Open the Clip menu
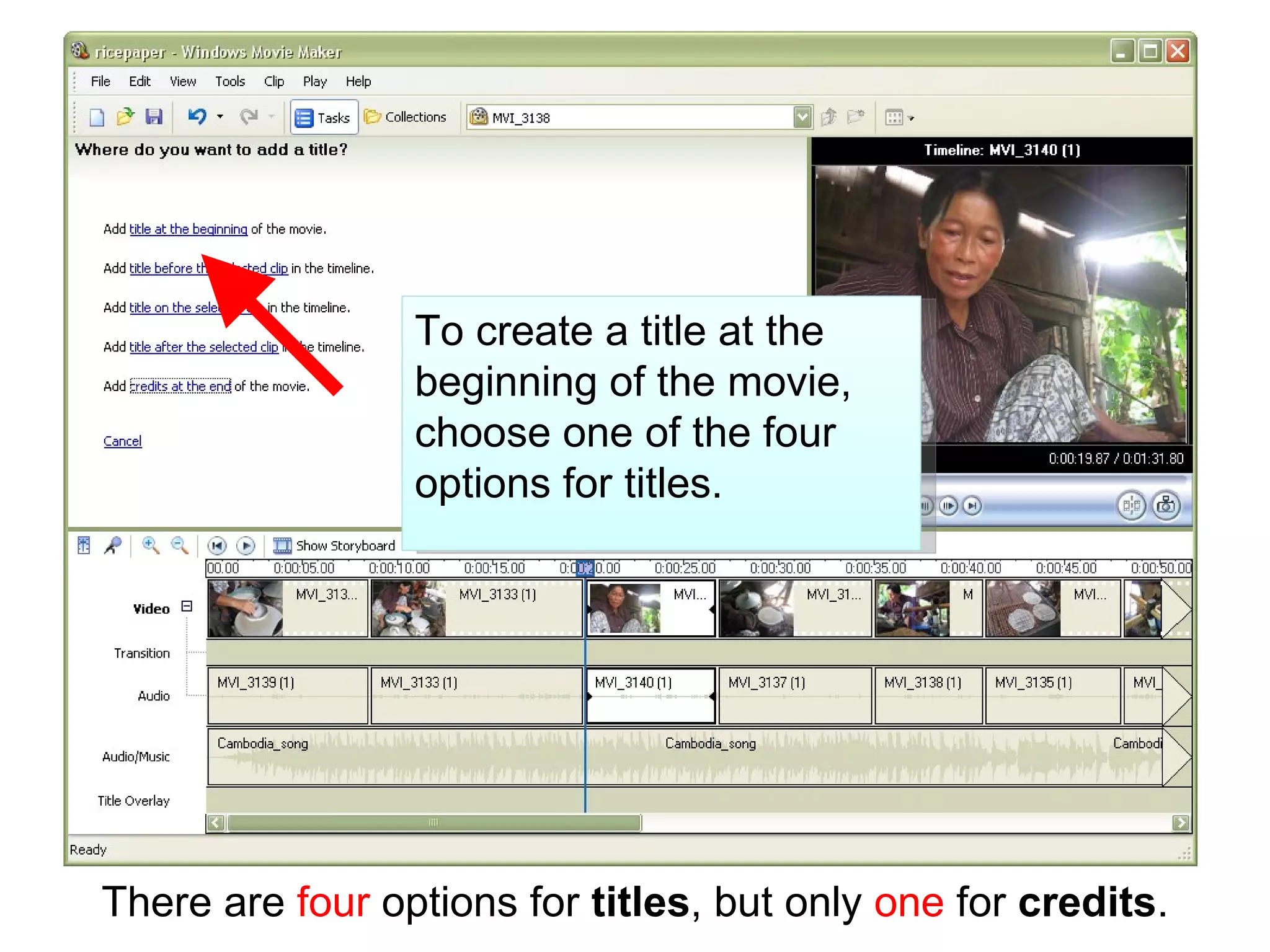The height and width of the screenshot is (952, 1270). point(274,81)
